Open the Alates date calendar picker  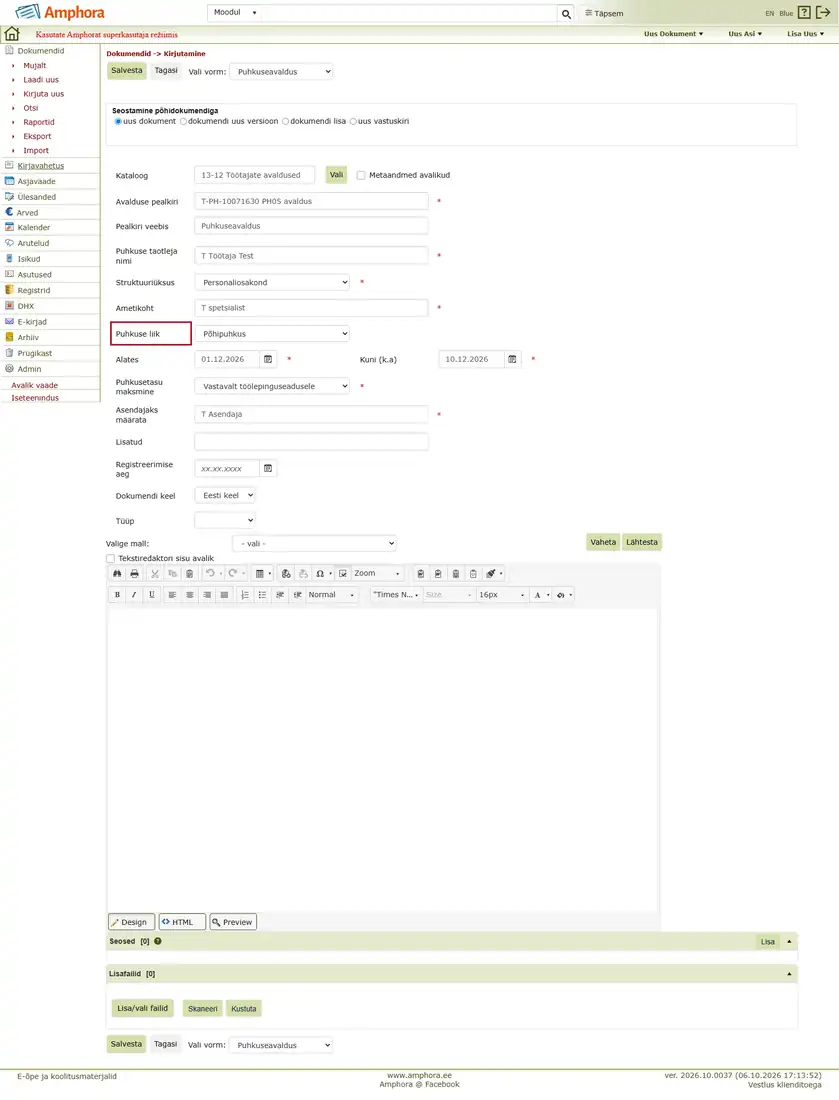268,359
